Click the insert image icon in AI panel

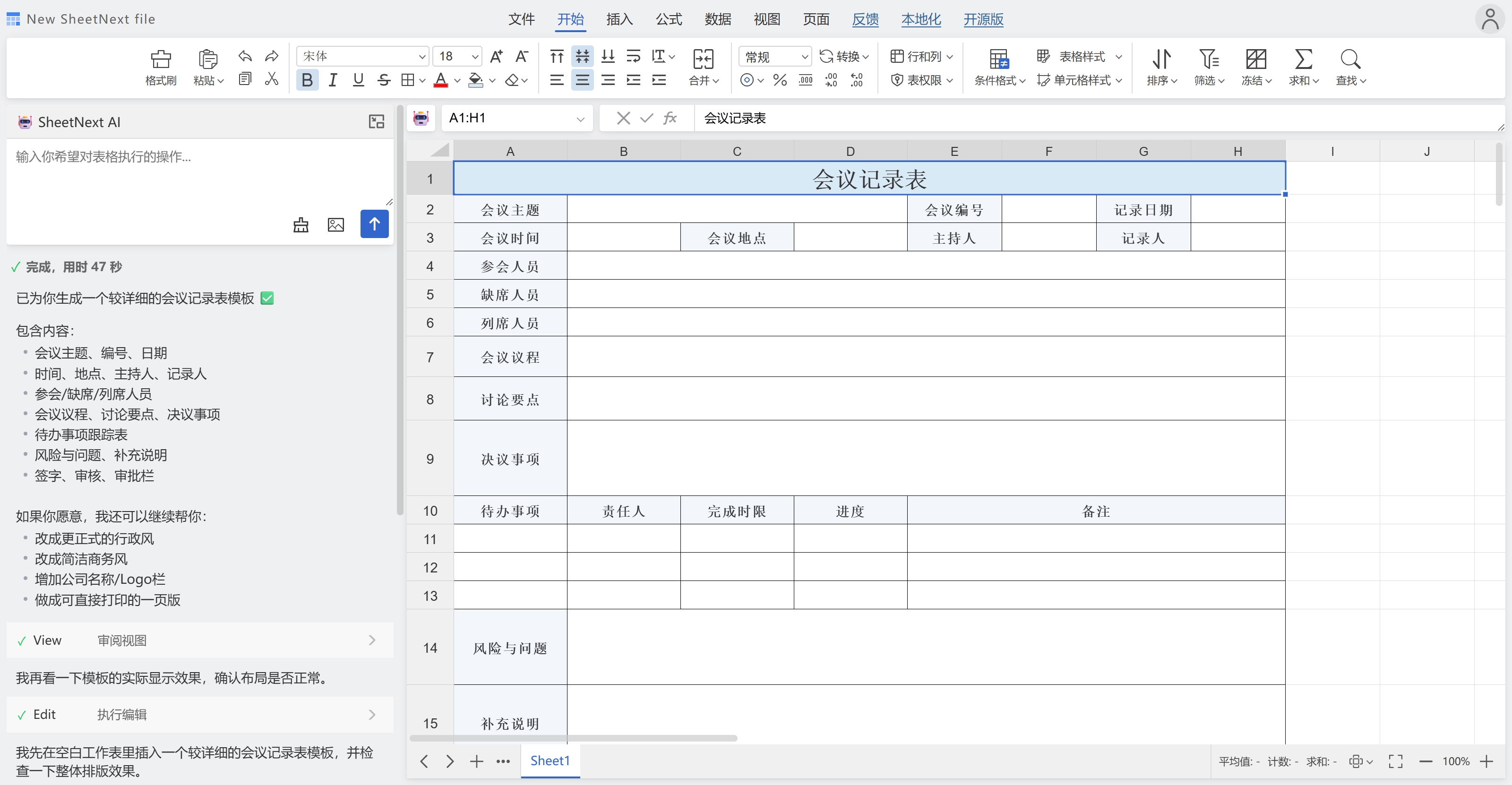pyautogui.click(x=336, y=225)
